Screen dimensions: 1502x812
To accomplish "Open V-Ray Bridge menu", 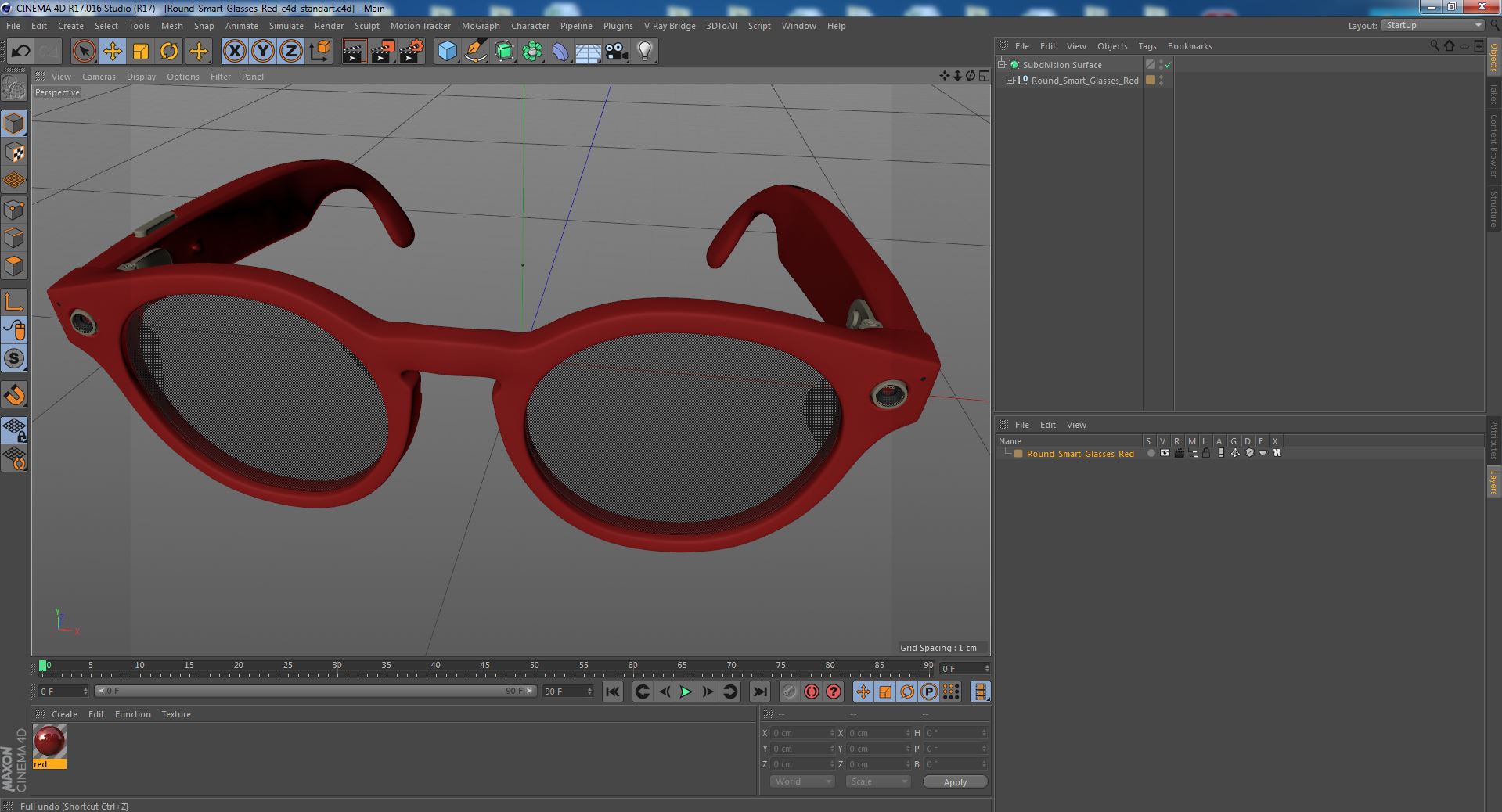I will click(x=669, y=26).
